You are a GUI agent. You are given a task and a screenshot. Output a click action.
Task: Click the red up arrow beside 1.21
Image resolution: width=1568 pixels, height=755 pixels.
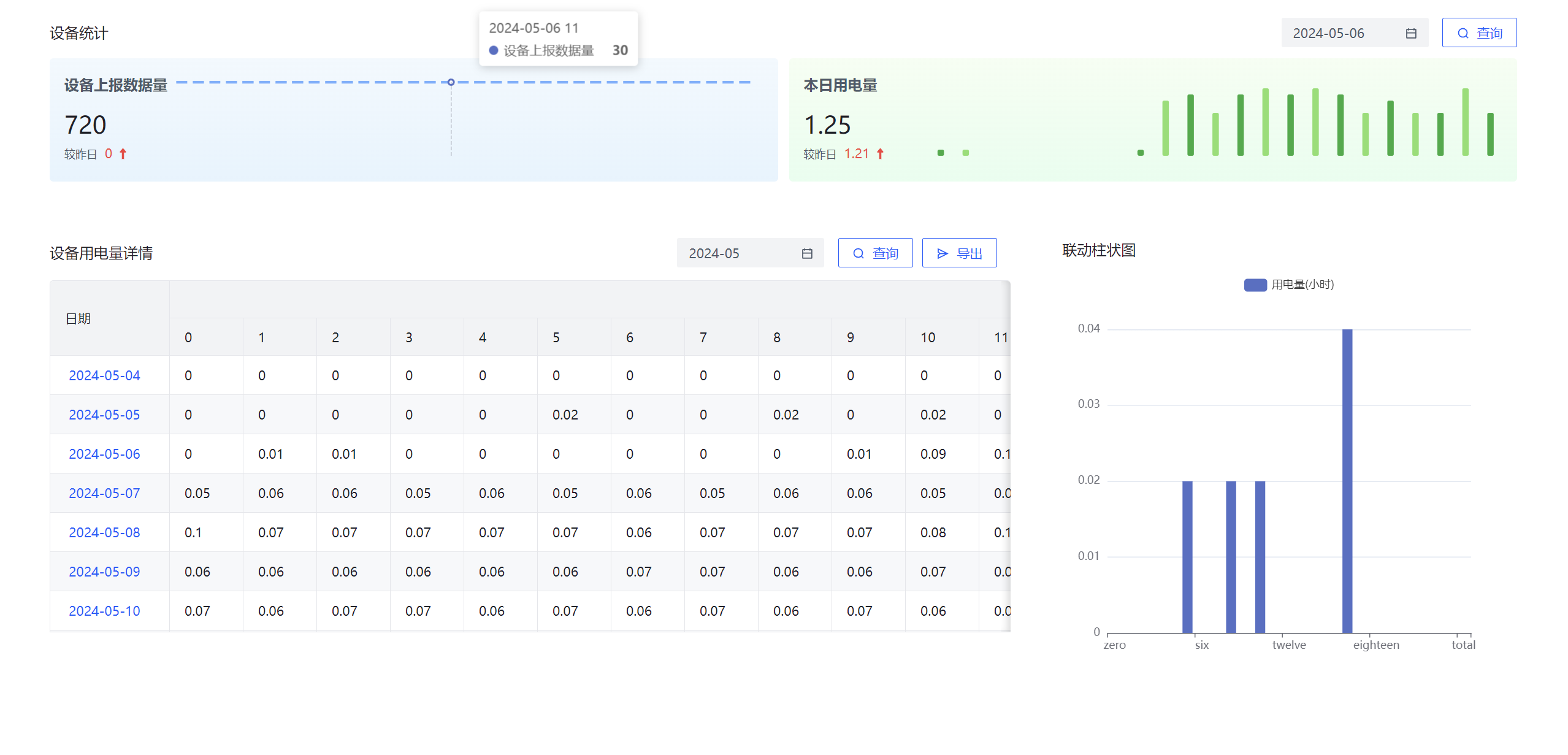coord(880,154)
